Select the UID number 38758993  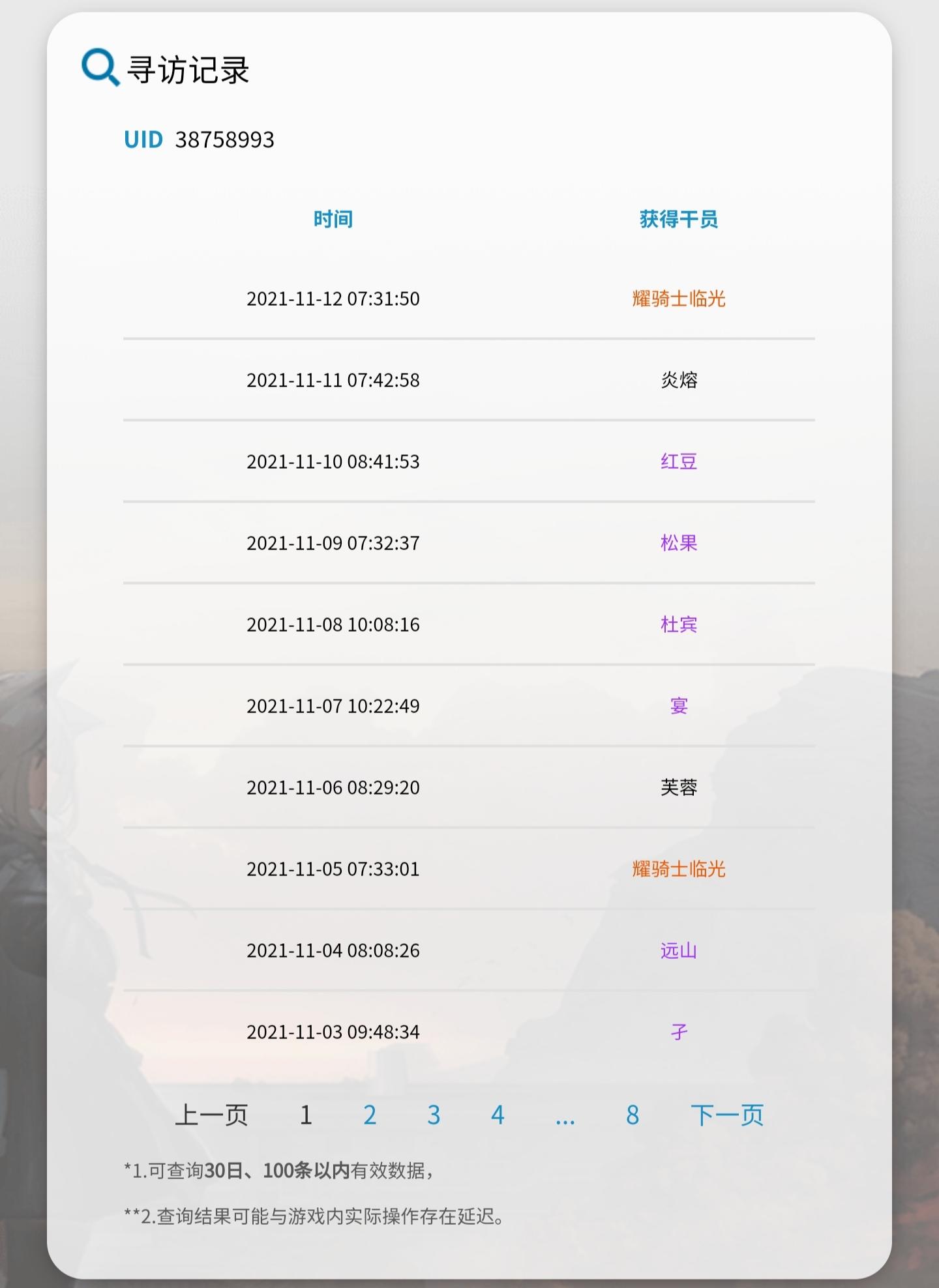point(224,139)
